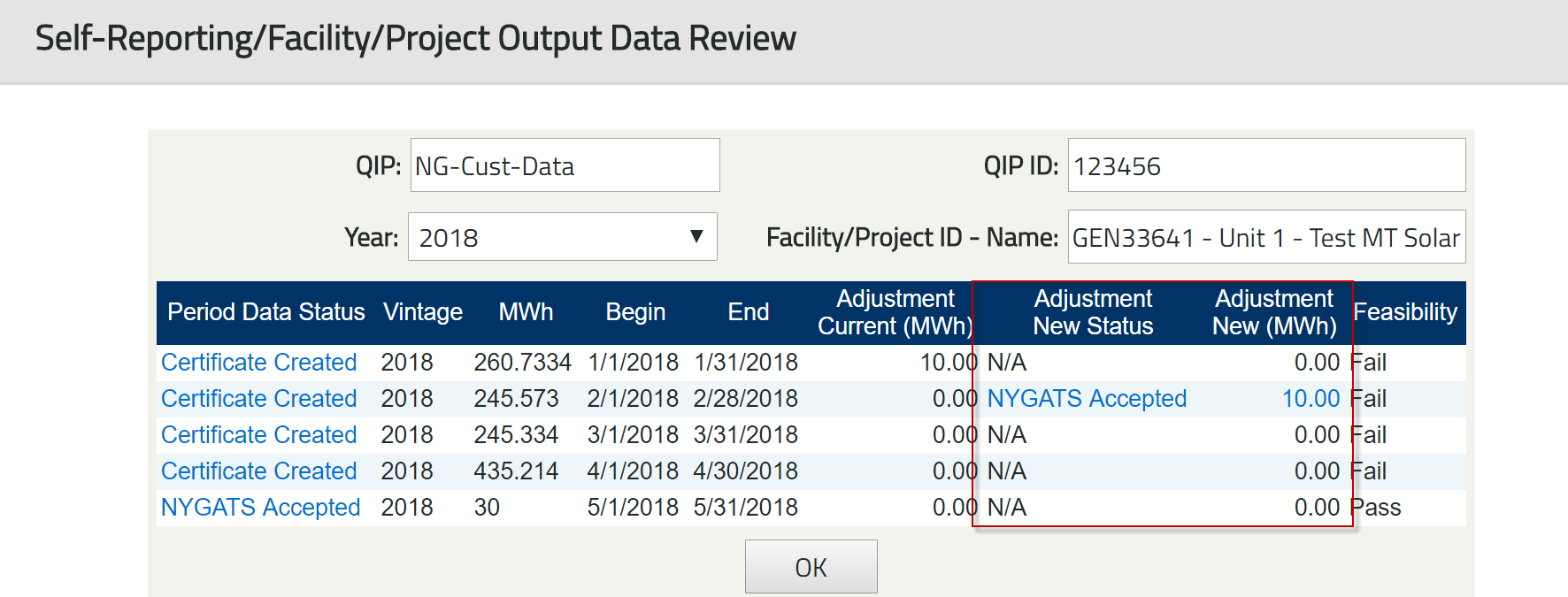Click the Period Data Status column header
1568x597 pixels.
click(265, 312)
